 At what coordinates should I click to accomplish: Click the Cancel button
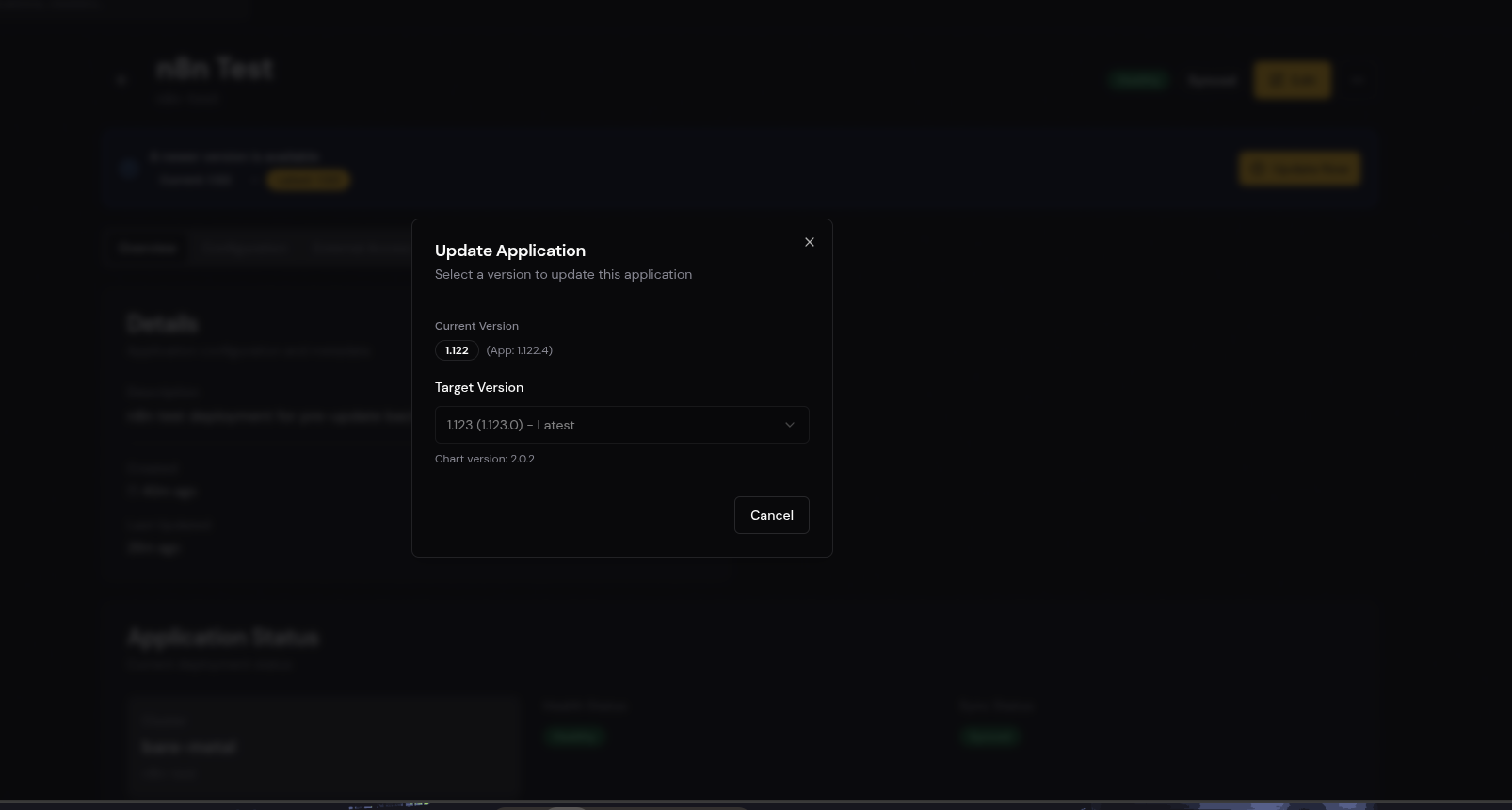pyautogui.click(x=771, y=515)
